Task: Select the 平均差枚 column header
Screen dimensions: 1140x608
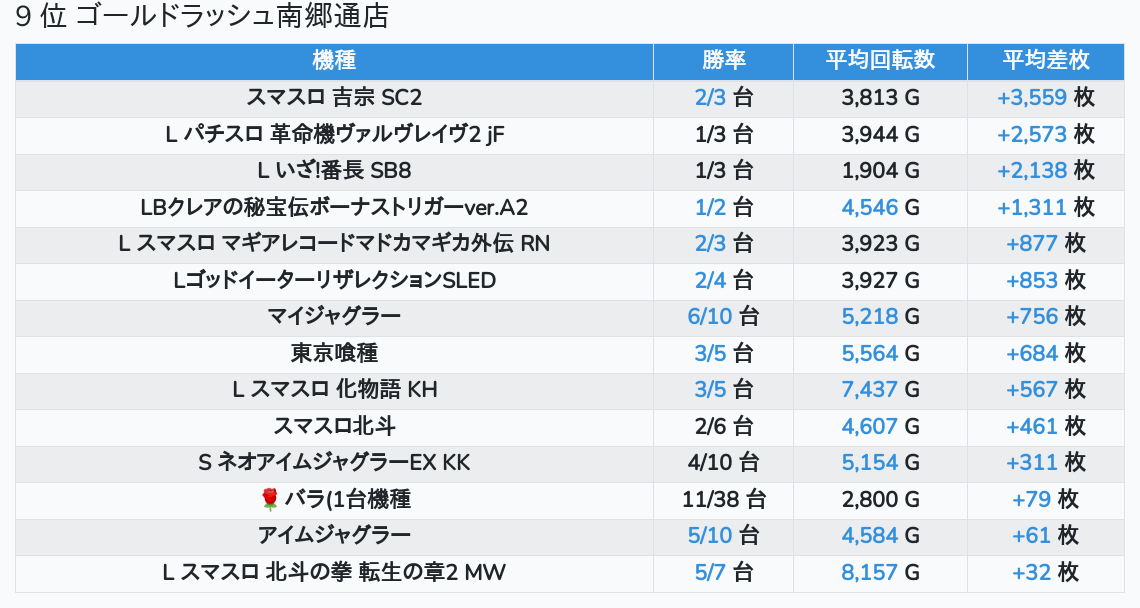Action: coord(1045,61)
